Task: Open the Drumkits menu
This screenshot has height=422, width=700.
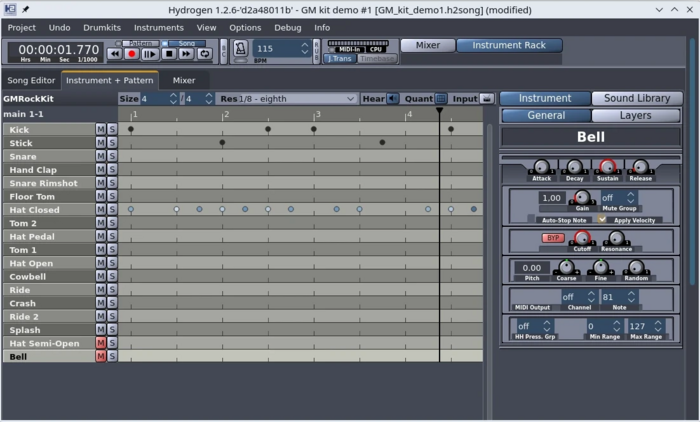Action: pyautogui.click(x=101, y=28)
